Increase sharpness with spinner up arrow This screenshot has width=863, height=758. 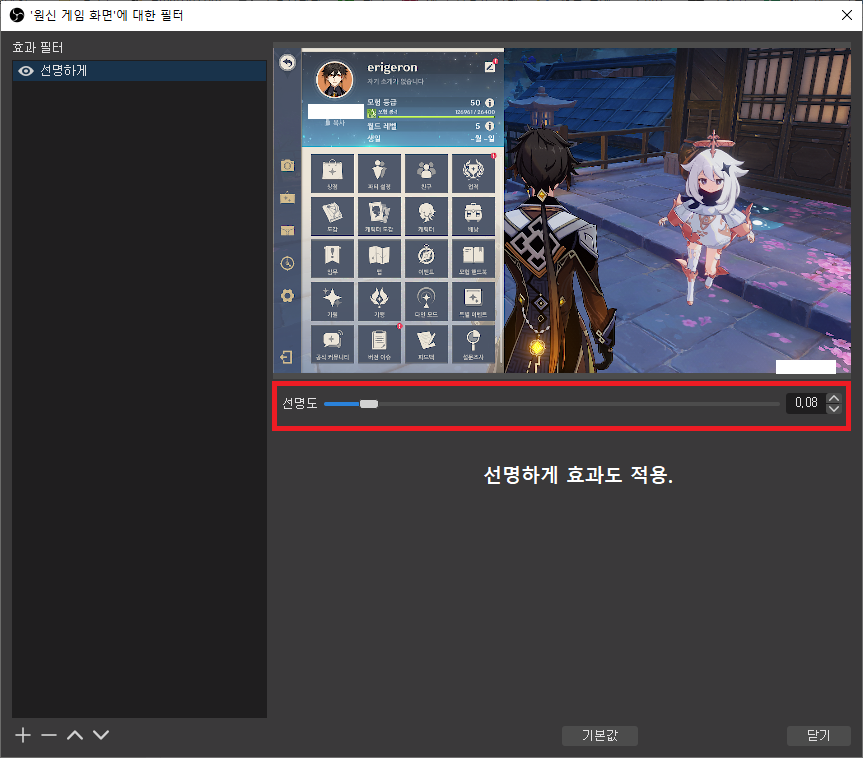tap(834, 398)
